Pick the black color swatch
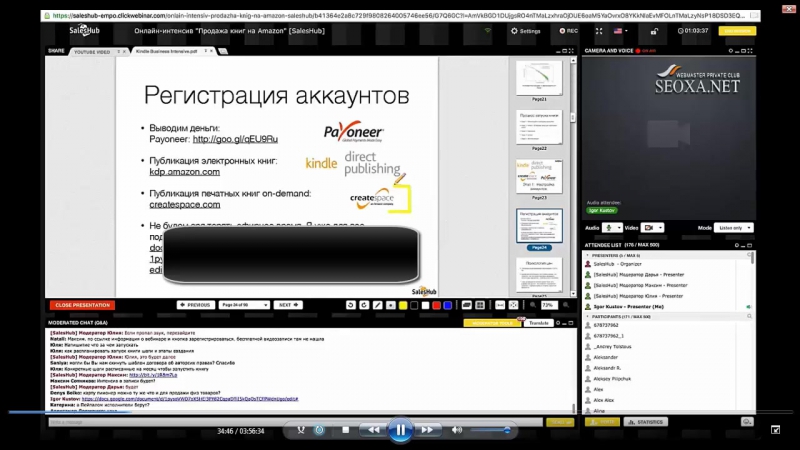The width and height of the screenshot is (800, 450). [x=414, y=305]
